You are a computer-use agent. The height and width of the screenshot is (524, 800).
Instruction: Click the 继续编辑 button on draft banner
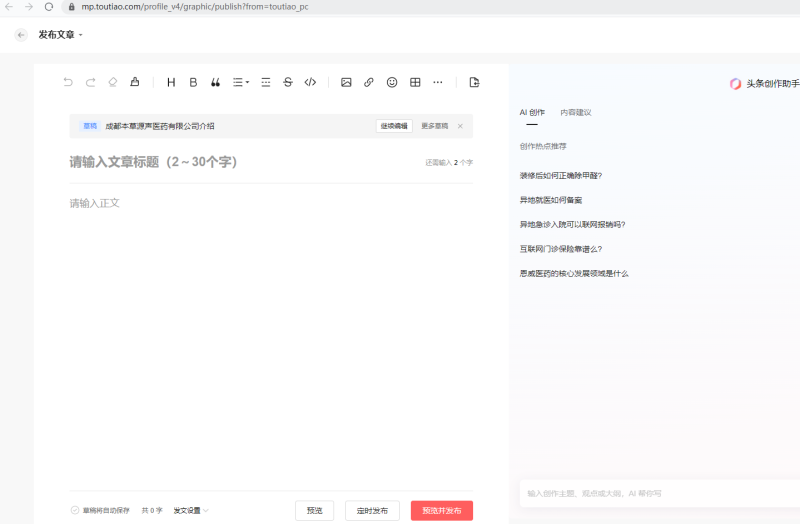394,126
